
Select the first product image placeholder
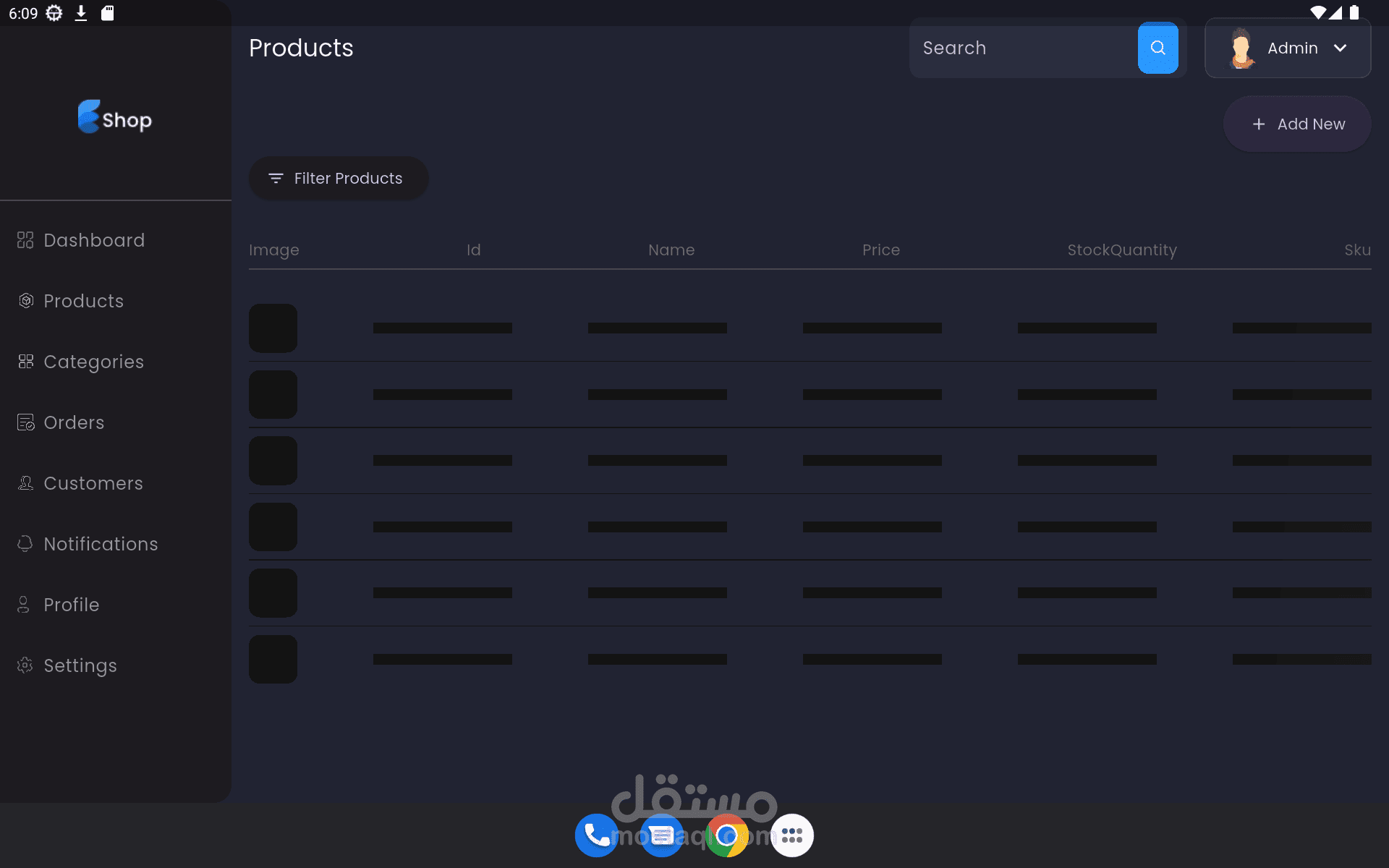click(273, 328)
